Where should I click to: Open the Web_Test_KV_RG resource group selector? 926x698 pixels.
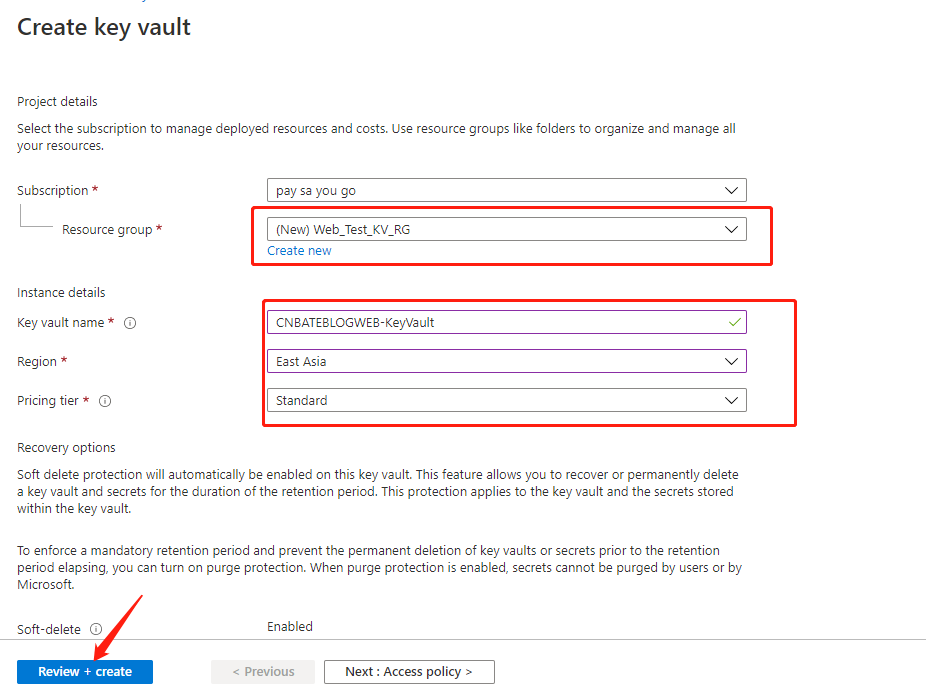507,229
